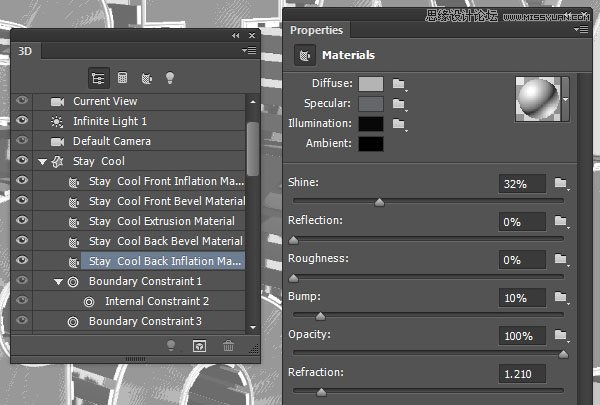
Task: Click the Boundary Constraint 3 circle icon
Action: 73,322
